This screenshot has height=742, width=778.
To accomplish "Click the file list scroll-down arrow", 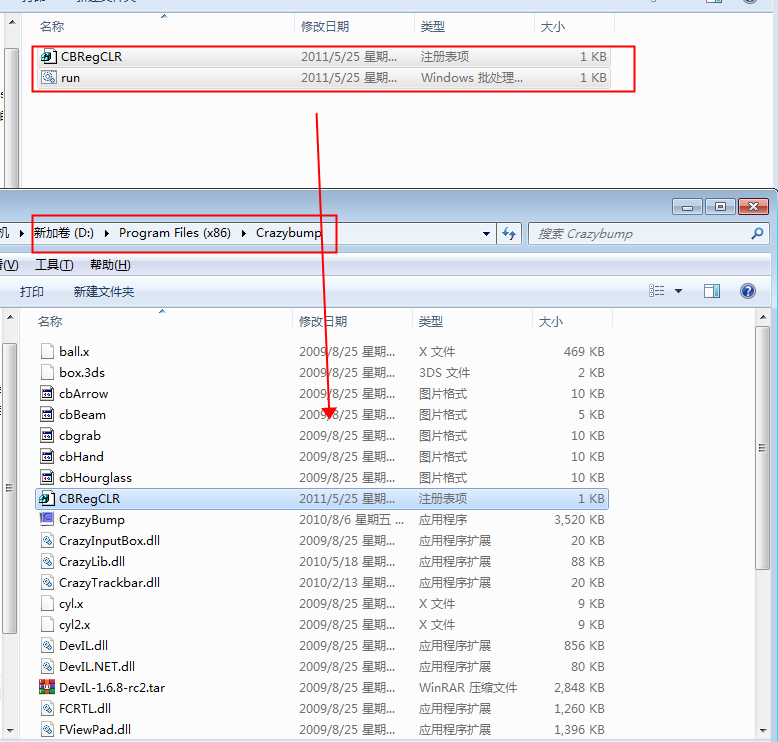I will [x=763, y=731].
